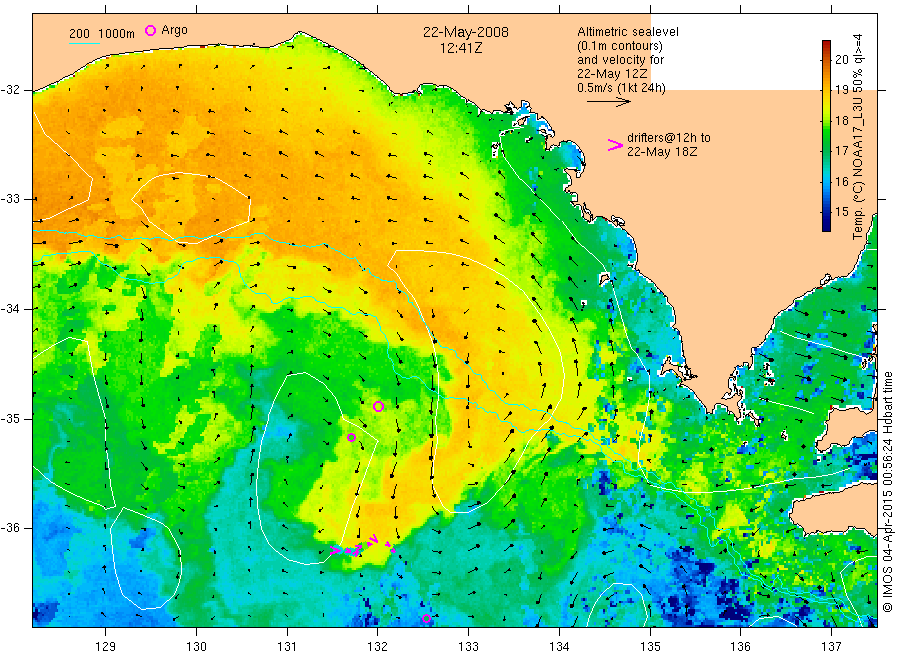Click the small Argo float marker near 131.7E
Screen dimensions: 900x660
(x=351, y=437)
